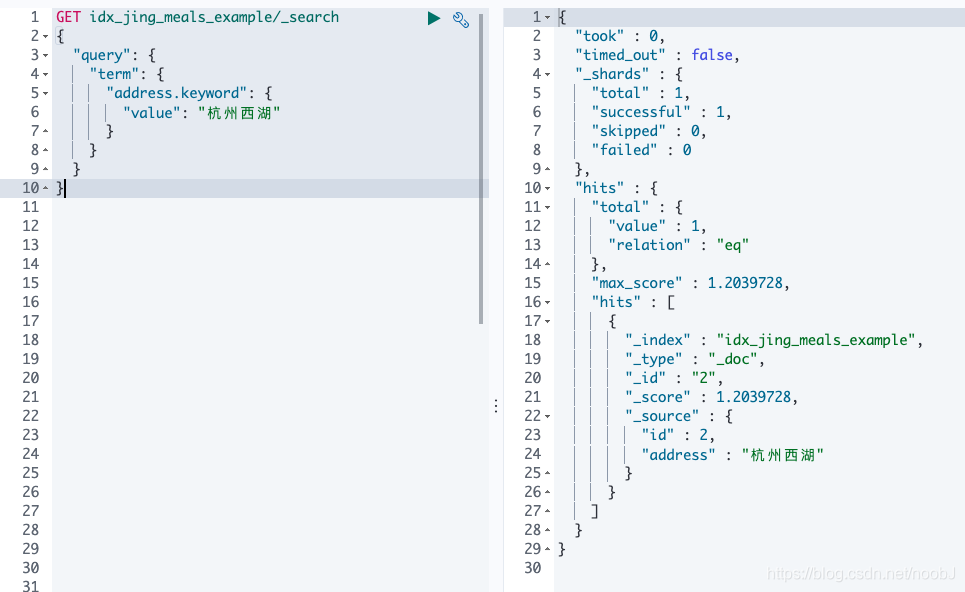Click the "address" 杭州西湖 line in response
This screenshot has height=592, width=965.
pyautogui.click(x=732, y=455)
